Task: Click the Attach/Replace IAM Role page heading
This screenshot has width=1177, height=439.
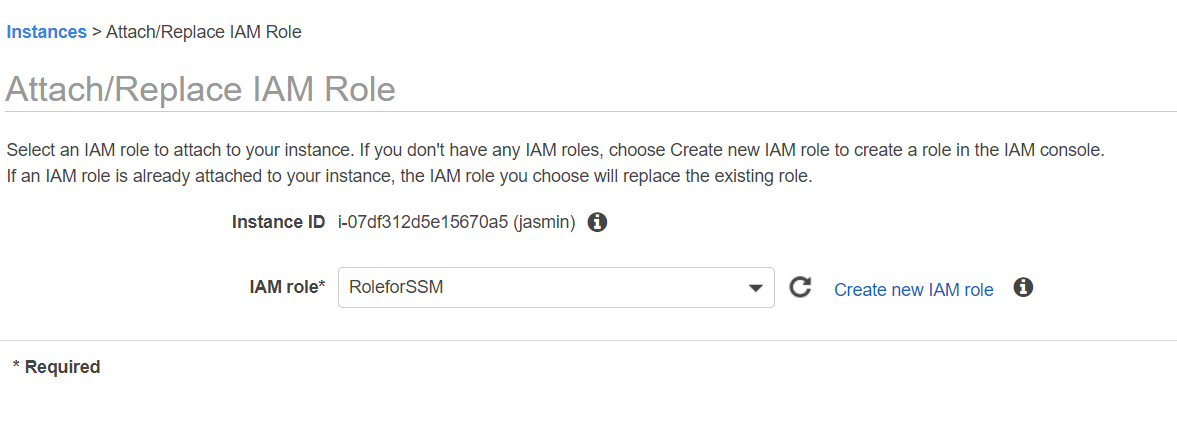Action: [200, 90]
